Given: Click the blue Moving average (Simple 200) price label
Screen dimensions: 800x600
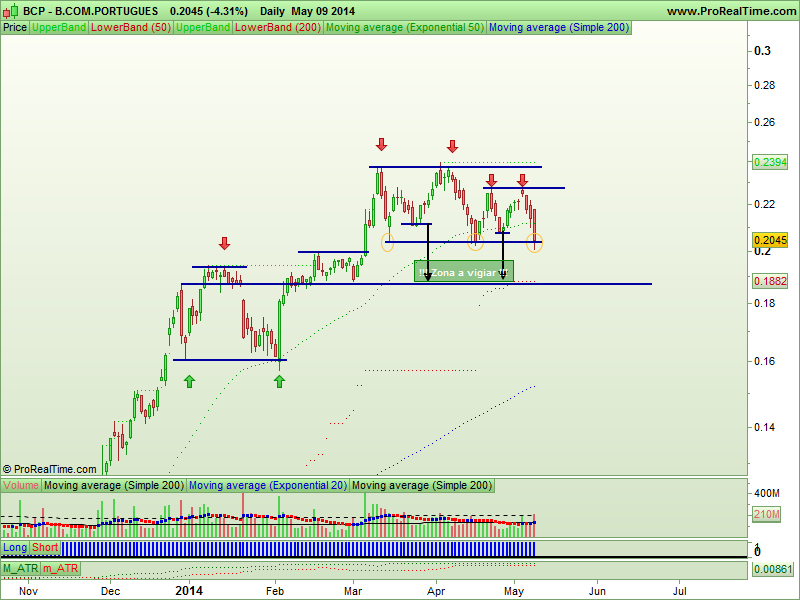Looking at the screenshot, I should click(559, 28).
